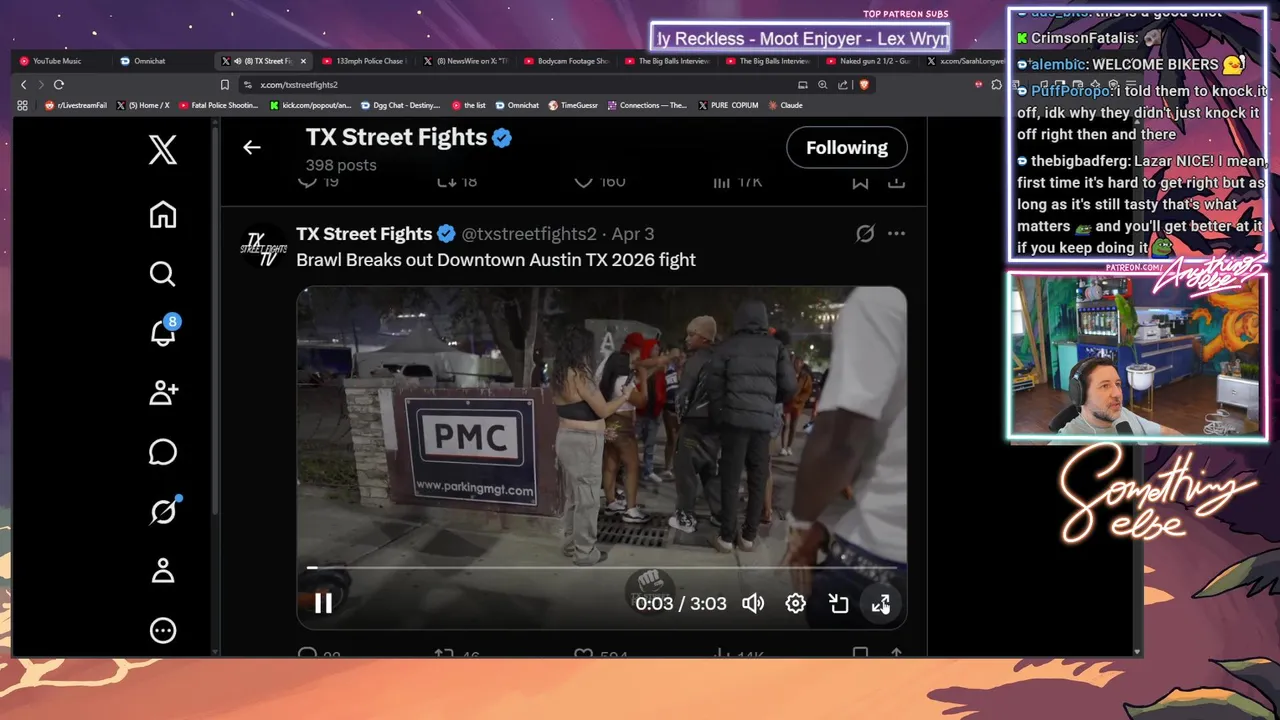Click the share icon in address bar

(x=844, y=85)
